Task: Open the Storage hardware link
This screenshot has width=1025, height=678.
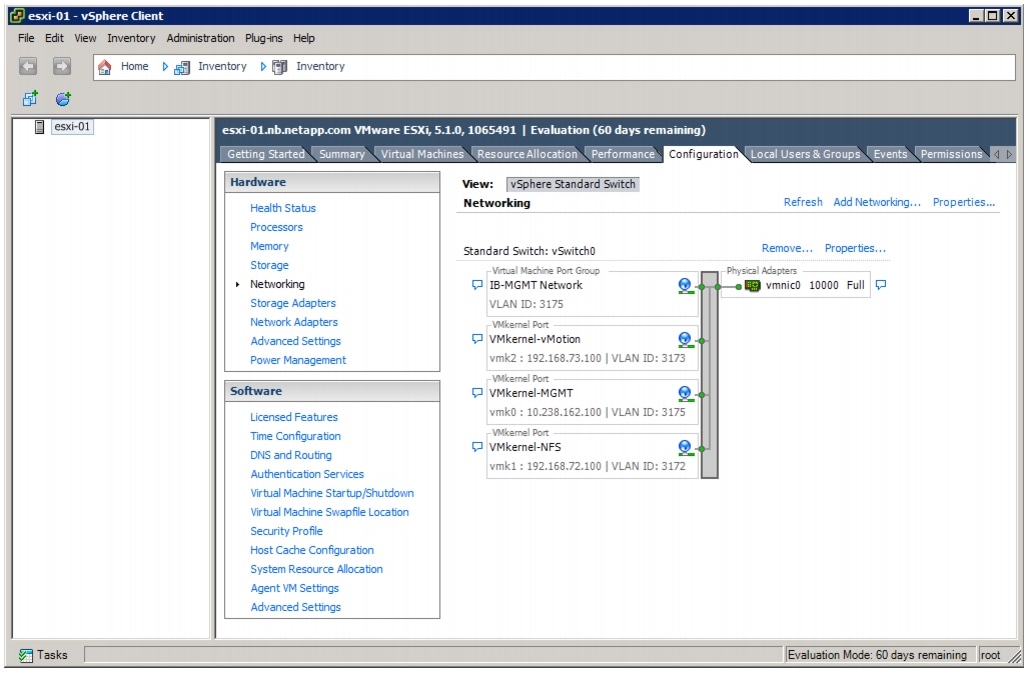Action: (x=269, y=265)
